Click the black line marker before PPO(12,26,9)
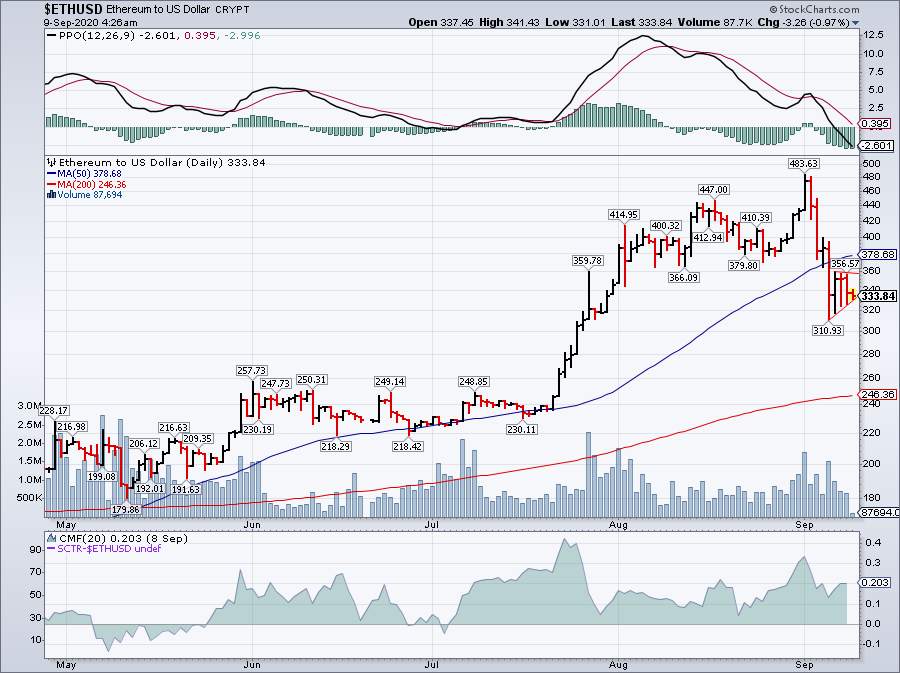900x673 pixels. 52,36
